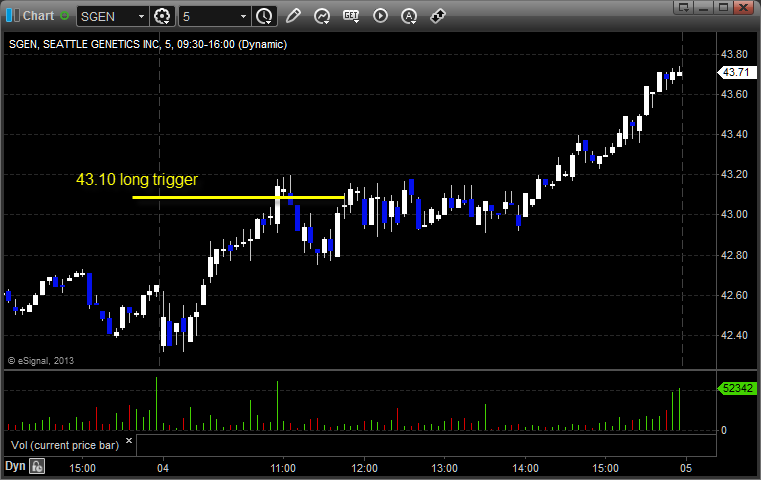Click the 42.40 price axis label
The height and width of the screenshot is (480, 761).
(734, 335)
